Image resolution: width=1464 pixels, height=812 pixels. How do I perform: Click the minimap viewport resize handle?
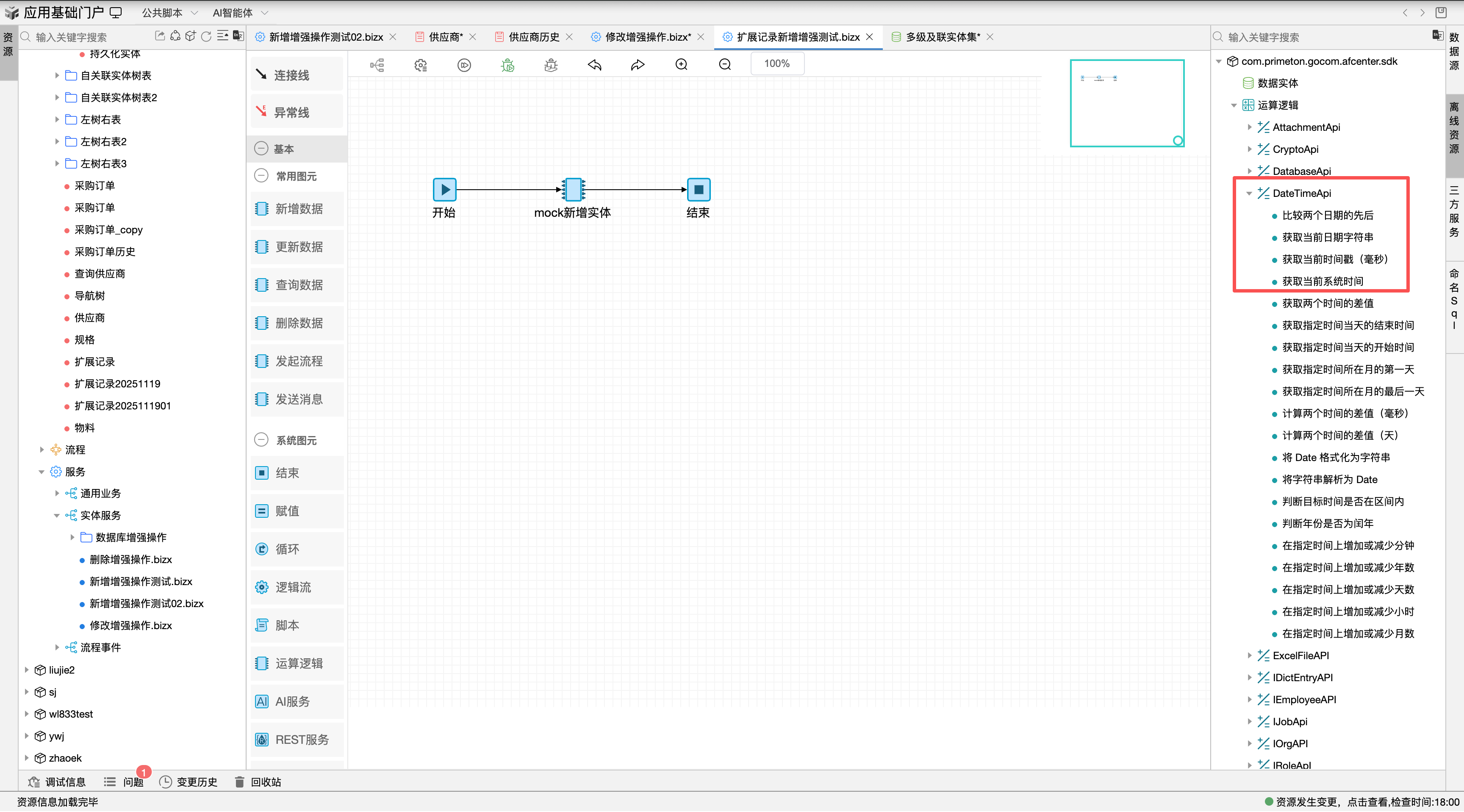pos(1178,140)
